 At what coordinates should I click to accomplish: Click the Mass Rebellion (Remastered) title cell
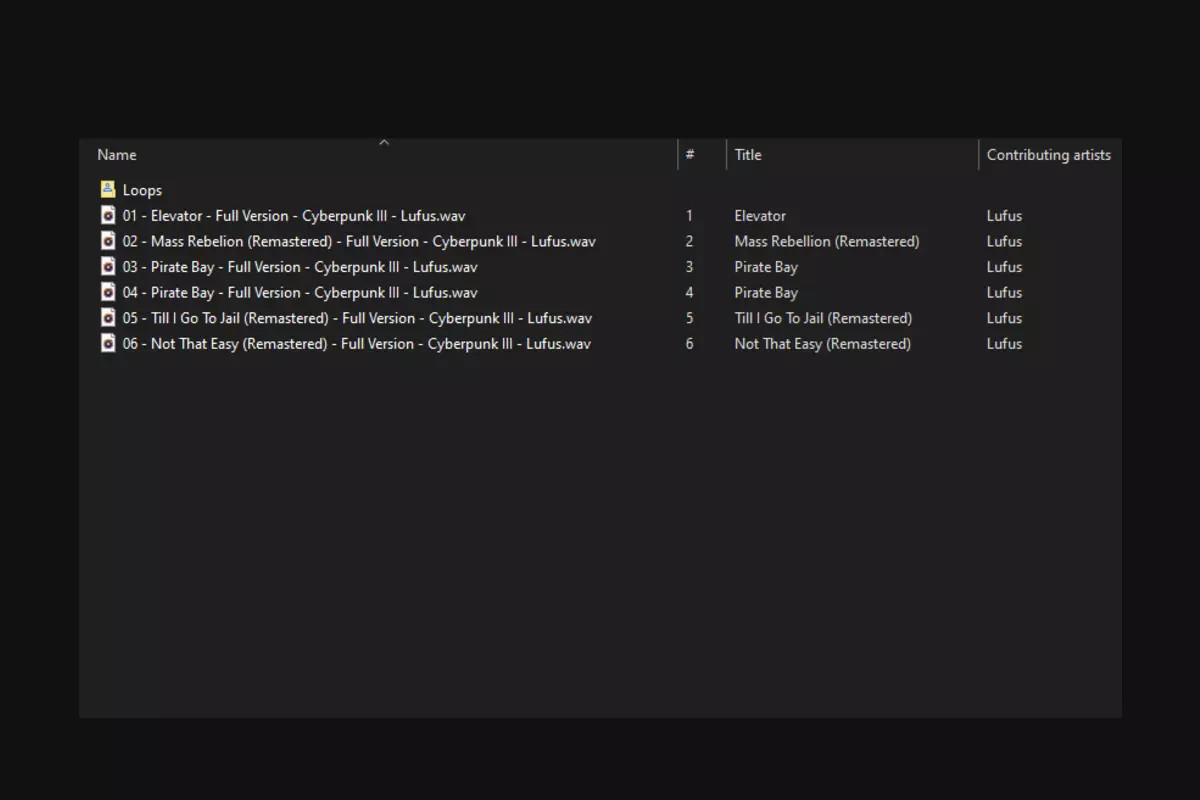[x=826, y=241]
